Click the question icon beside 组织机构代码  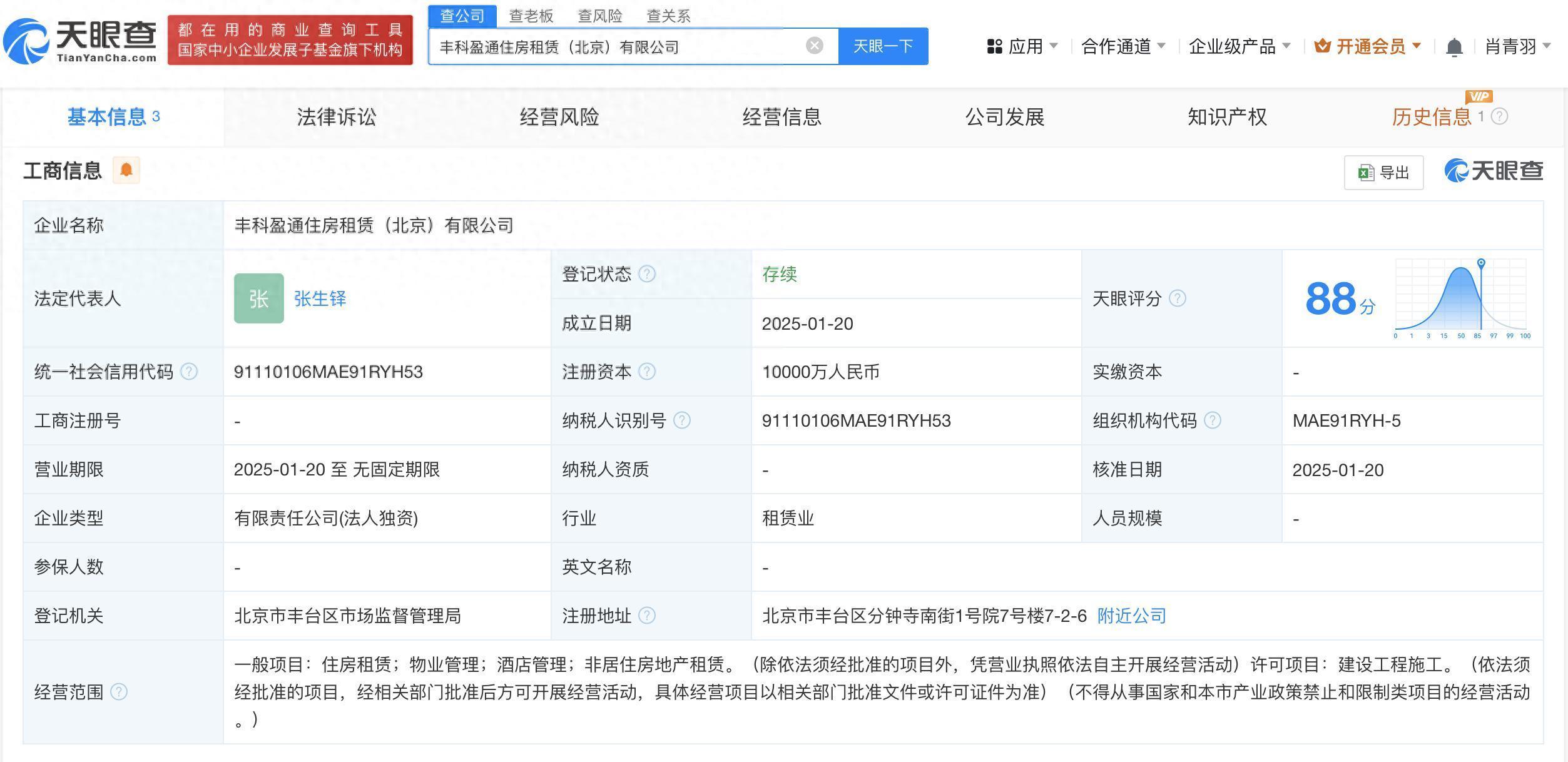[x=1212, y=420]
